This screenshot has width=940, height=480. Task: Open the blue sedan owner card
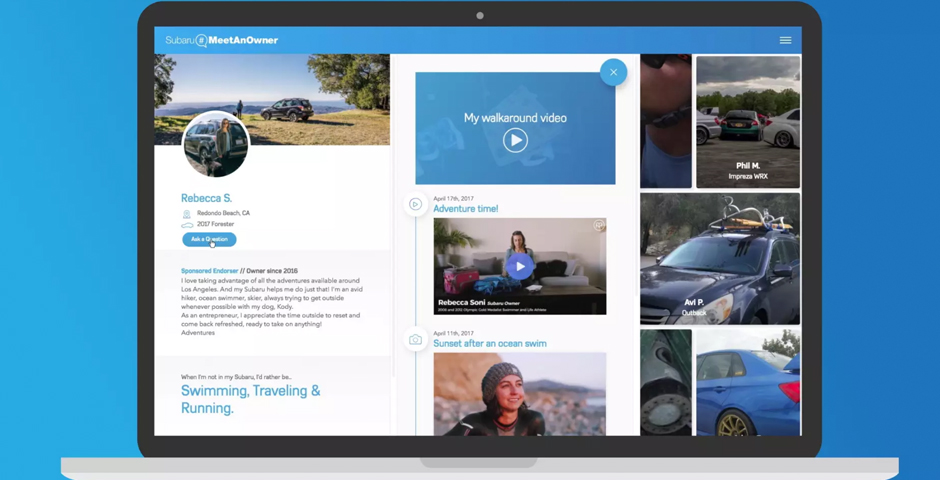click(x=748, y=382)
